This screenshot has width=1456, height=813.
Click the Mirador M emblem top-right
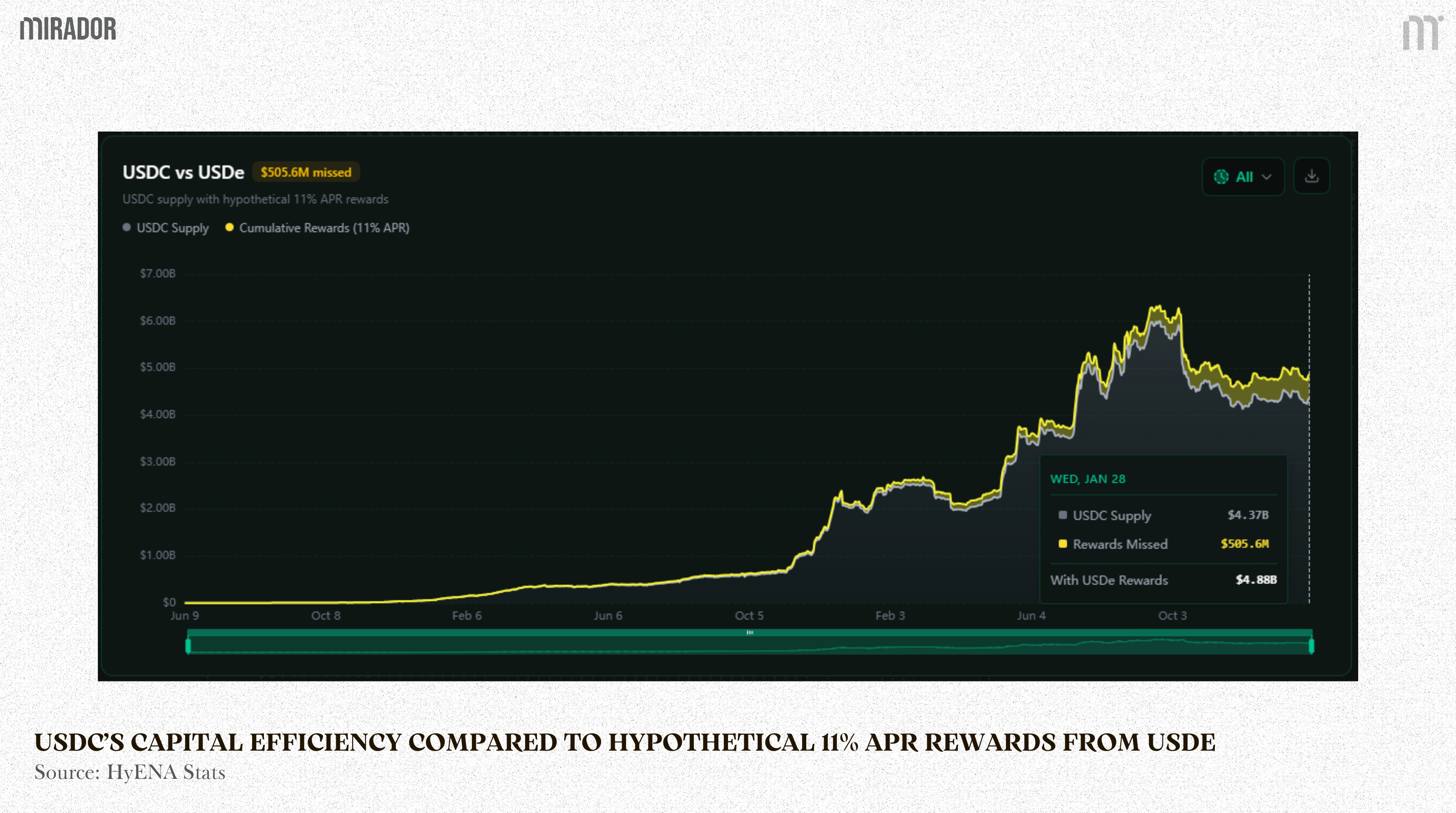coord(1421,33)
